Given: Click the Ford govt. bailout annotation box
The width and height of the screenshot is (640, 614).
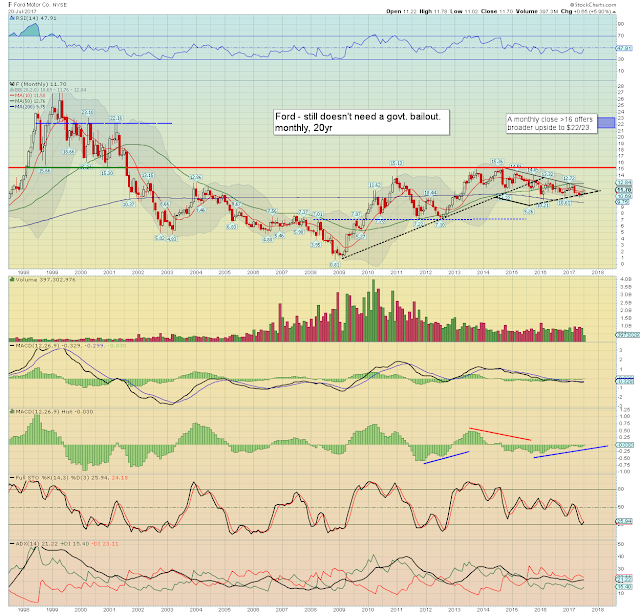Looking at the screenshot, I should (362, 122).
